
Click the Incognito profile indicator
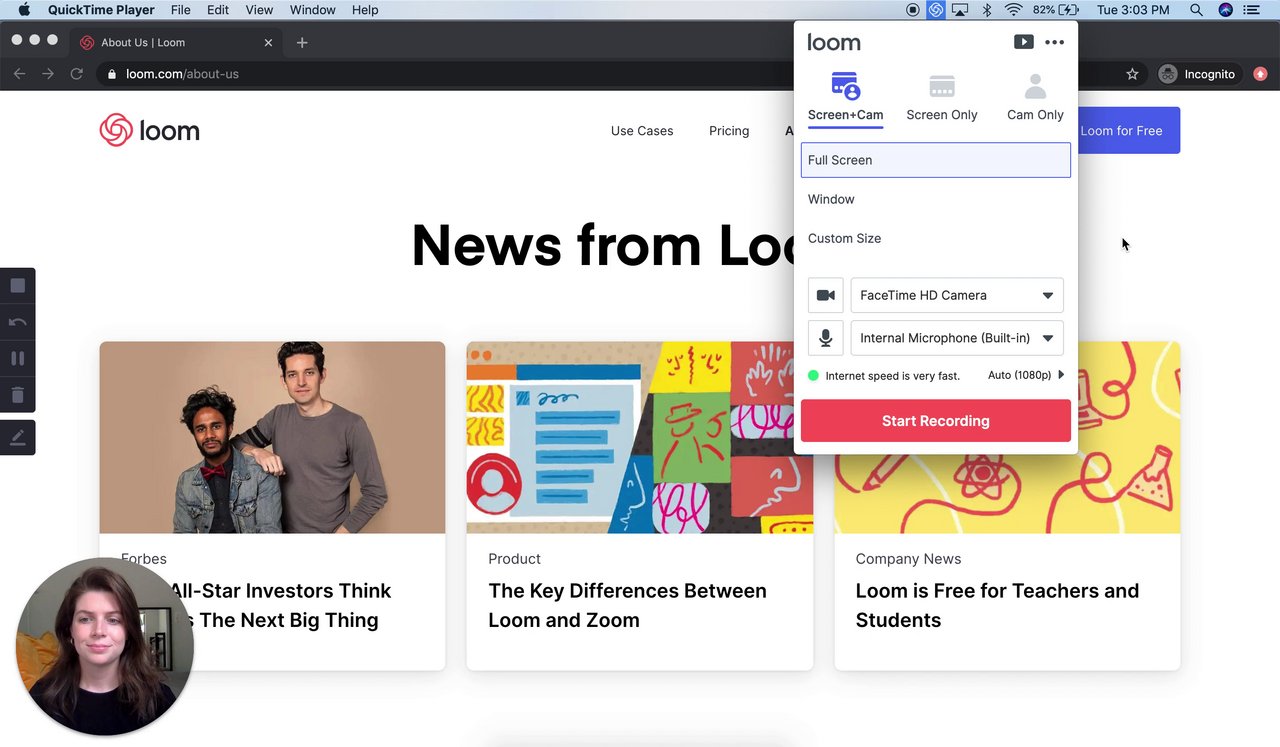tap(1197, 74)
